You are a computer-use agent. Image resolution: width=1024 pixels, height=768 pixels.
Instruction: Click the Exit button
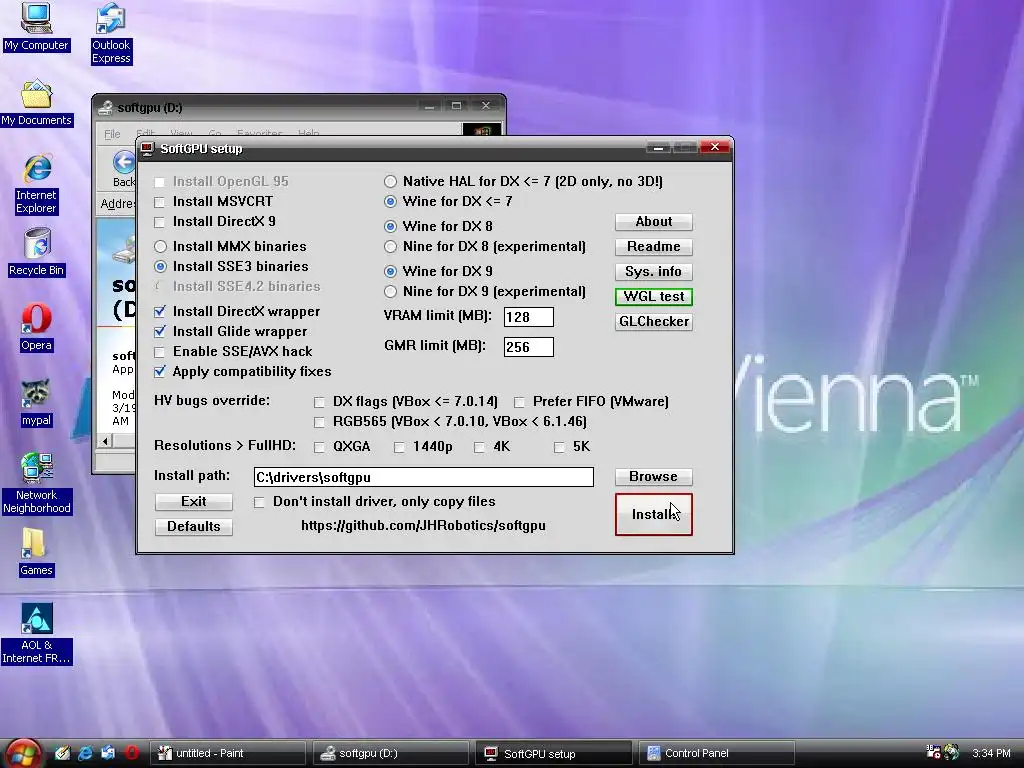click(x=194, y=502)
